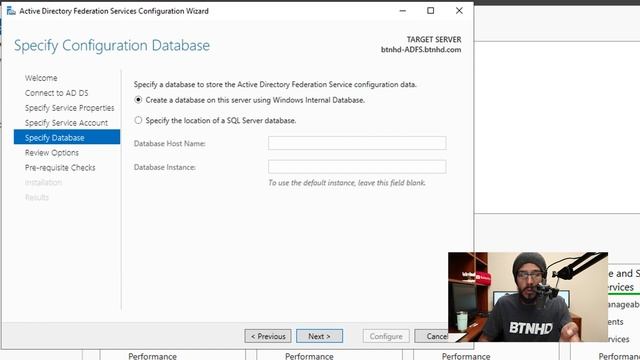Open the Review Options step
The image size is (640, 360).
[x=51, y=153]
